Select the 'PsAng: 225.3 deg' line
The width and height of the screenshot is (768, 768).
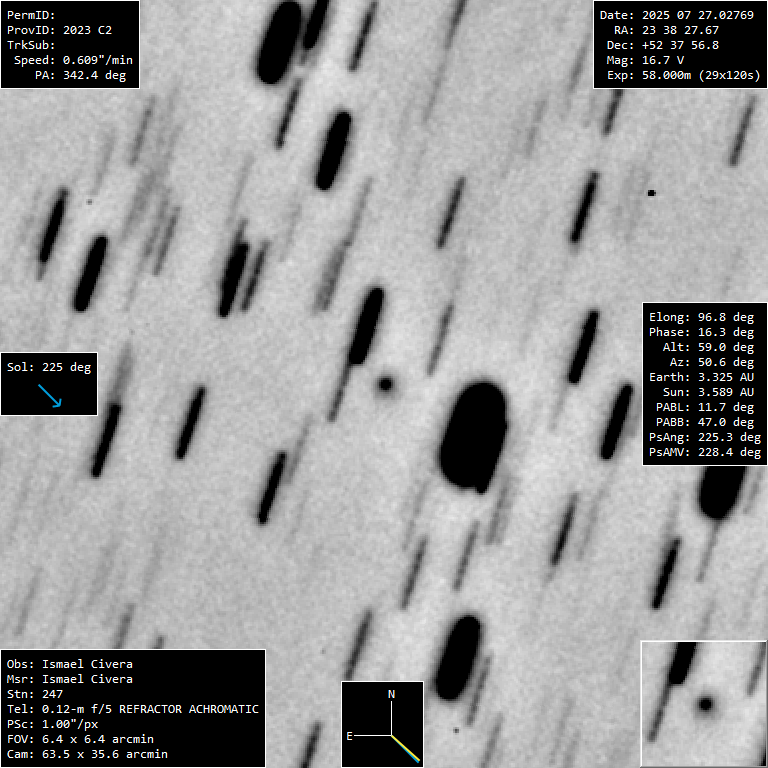705,437
